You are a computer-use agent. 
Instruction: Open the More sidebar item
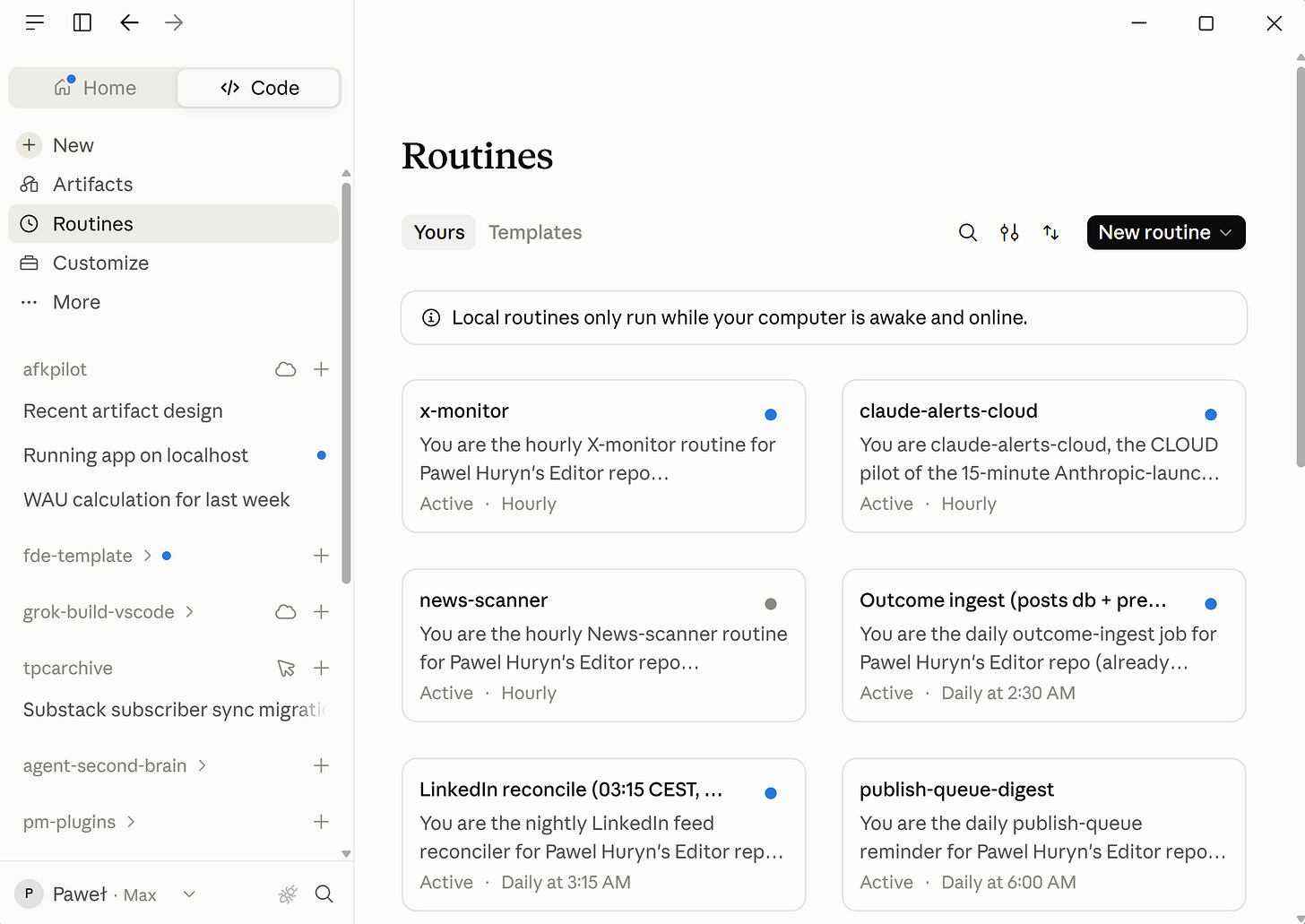tap(174, 303)
